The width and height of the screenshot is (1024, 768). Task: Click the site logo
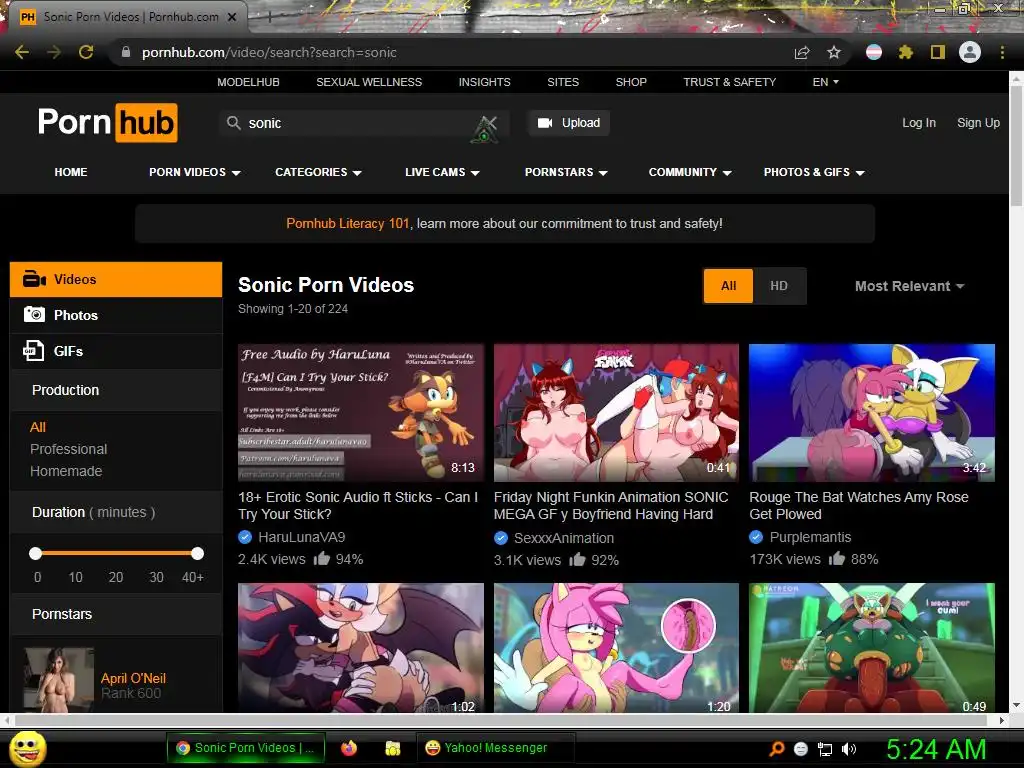pos(108,122)
